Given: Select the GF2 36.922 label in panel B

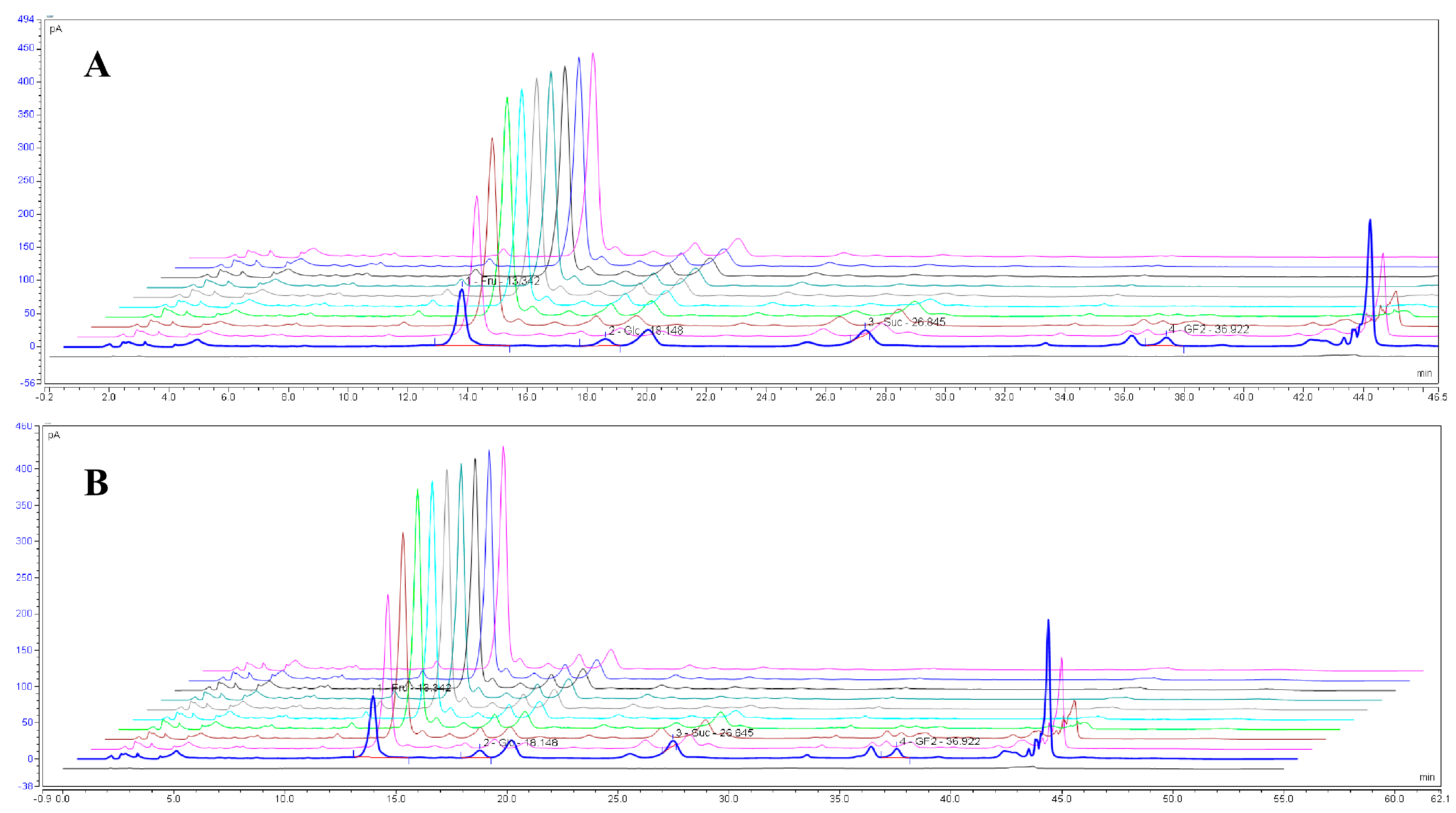Looking at the screenshot, I should [x=940, y=741].
